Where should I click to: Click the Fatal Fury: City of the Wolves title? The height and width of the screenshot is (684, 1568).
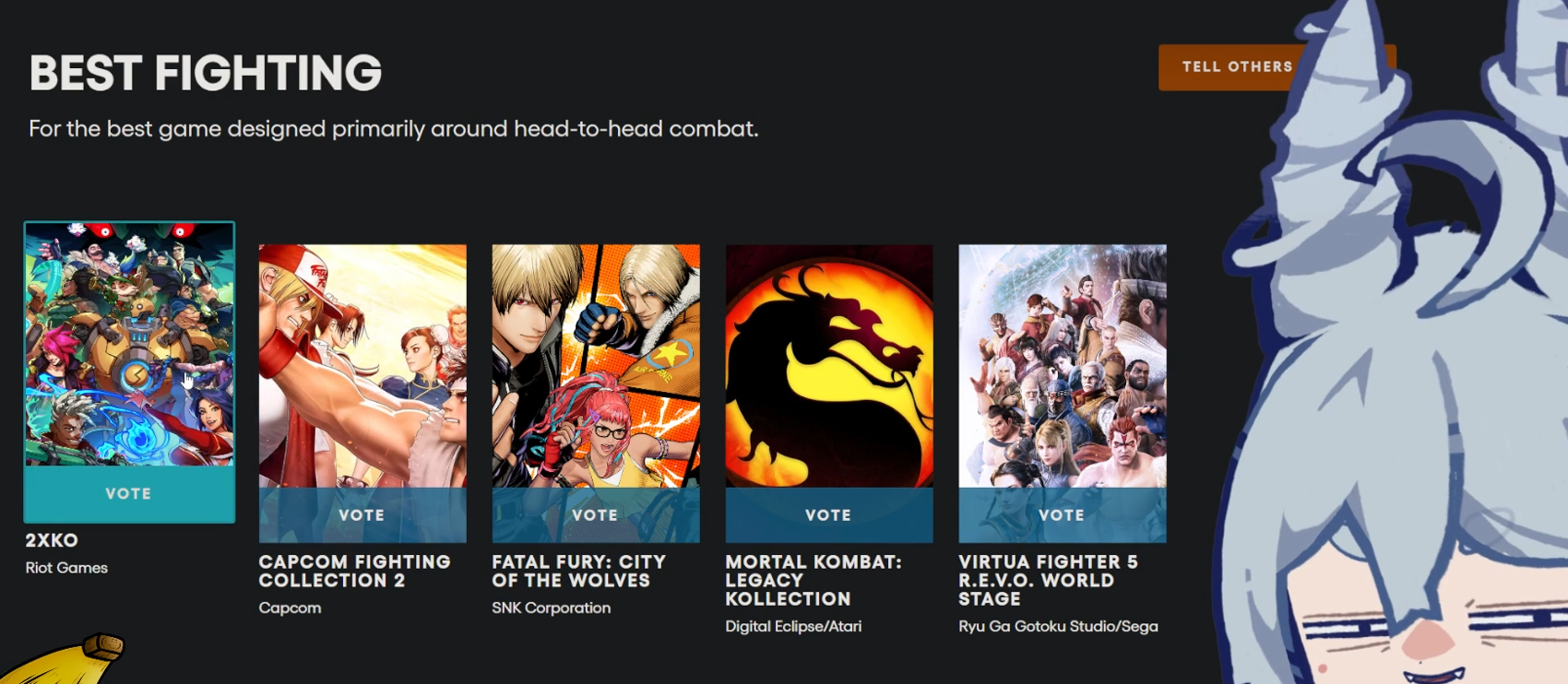[x=578, y=571]
